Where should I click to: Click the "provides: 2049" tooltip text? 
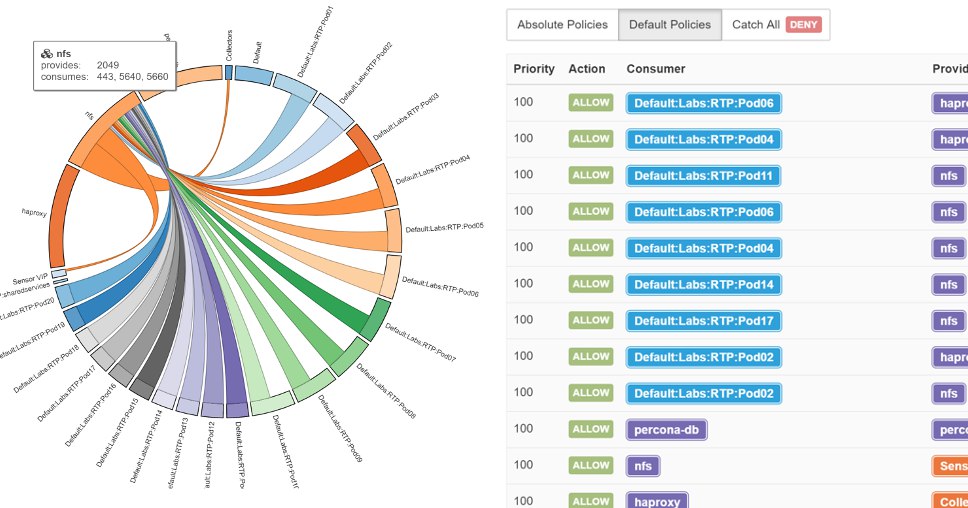(x=80, y=65)
